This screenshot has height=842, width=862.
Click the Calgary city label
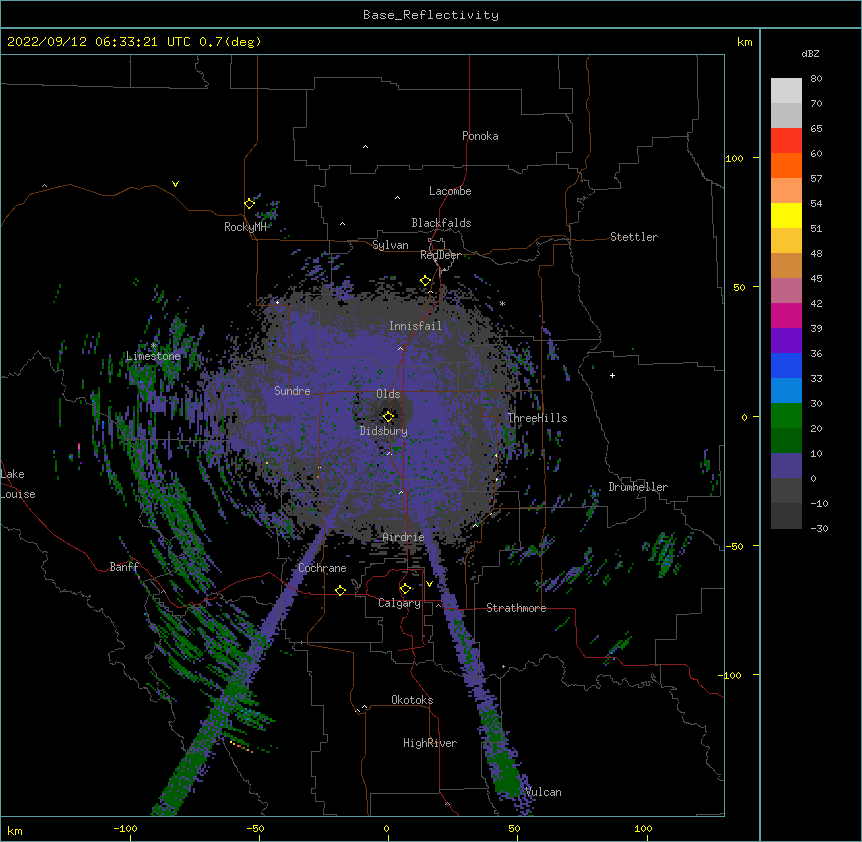click(x=400, y=603)
